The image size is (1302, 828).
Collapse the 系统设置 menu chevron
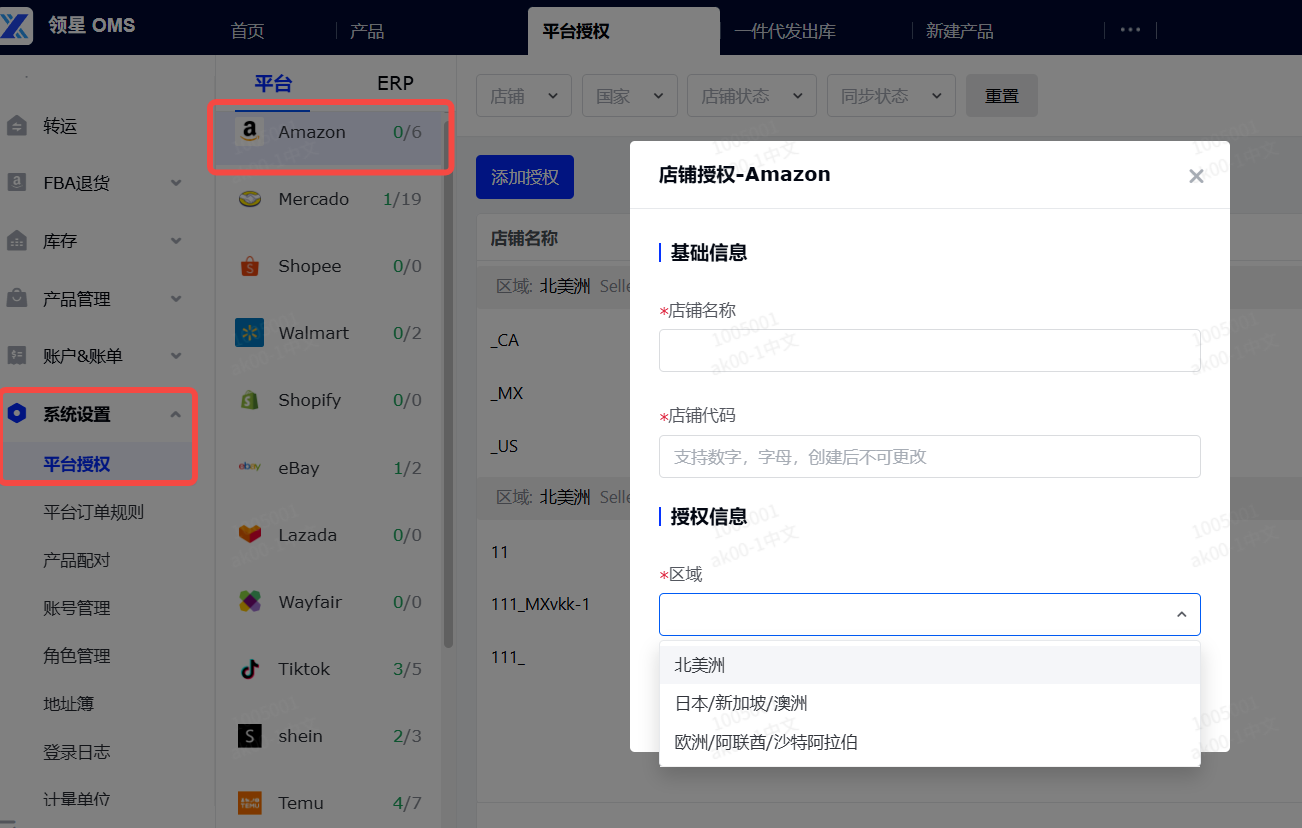tap(176, 414)
